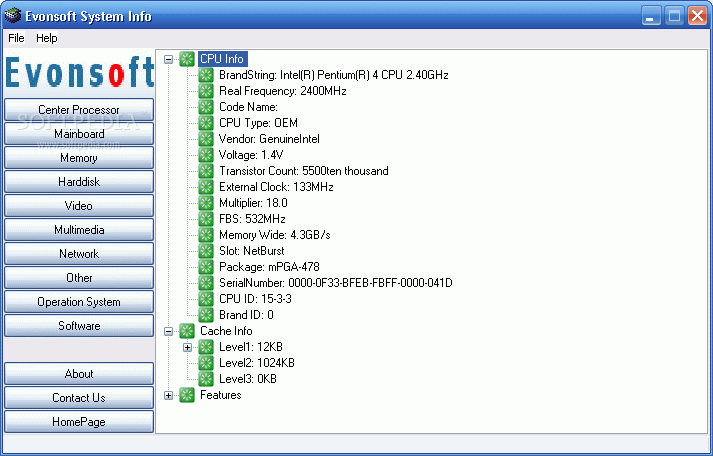713x456 pixels.
Task: Open the Harddisk section
Action: pos(79,182)
